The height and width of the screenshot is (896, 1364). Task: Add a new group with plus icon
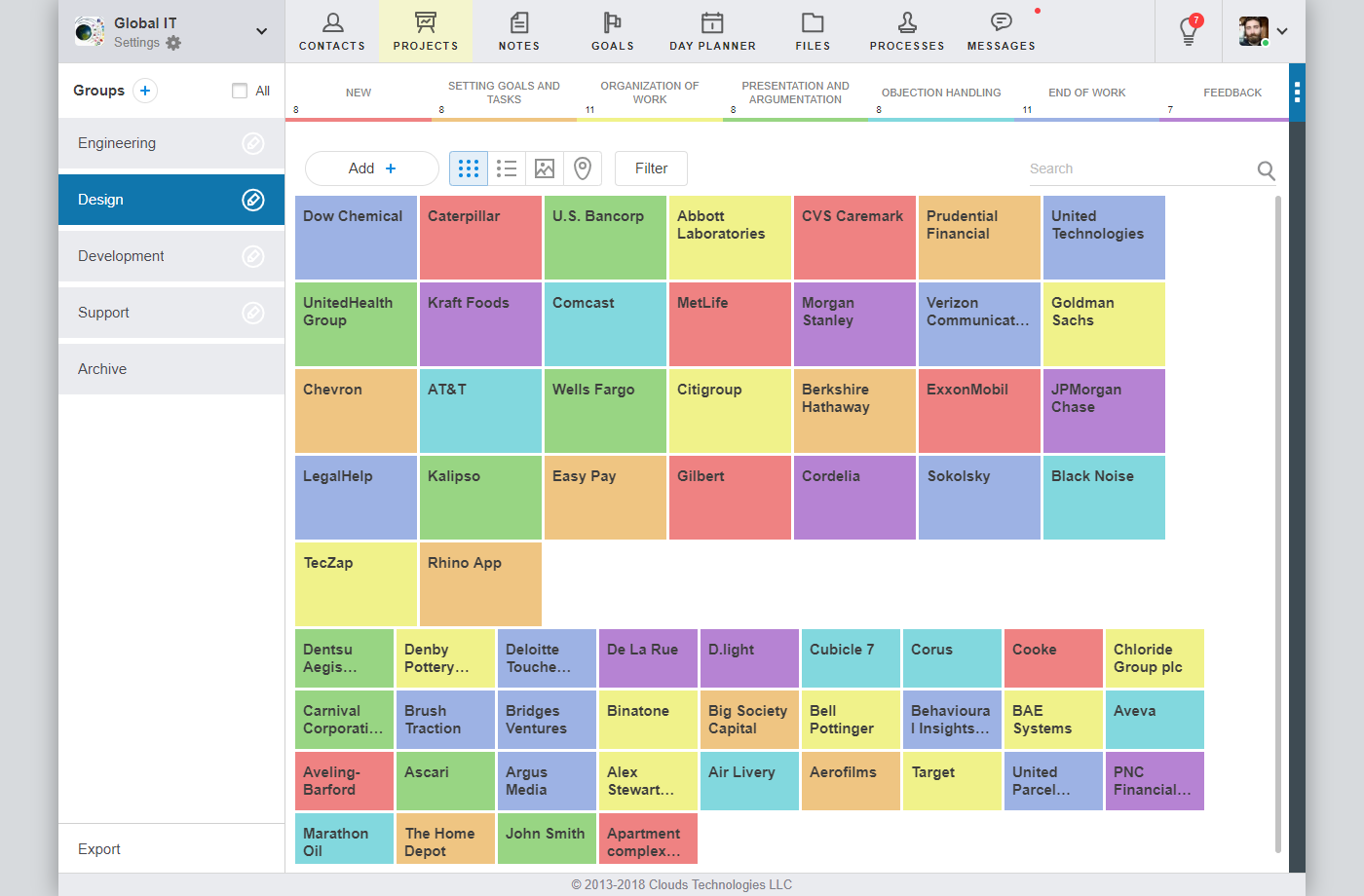145,91
